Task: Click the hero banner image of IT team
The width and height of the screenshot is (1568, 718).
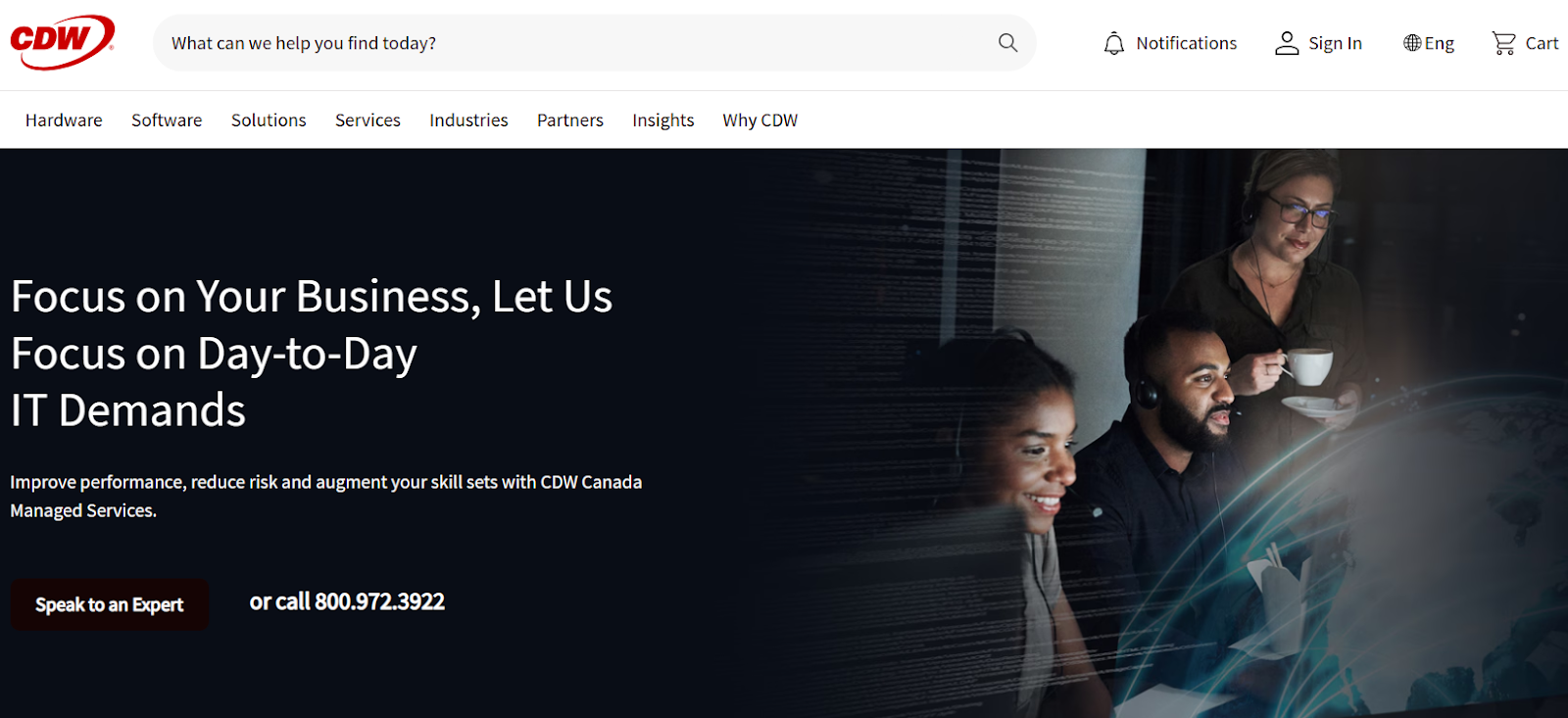Action: pos(1156,433)
